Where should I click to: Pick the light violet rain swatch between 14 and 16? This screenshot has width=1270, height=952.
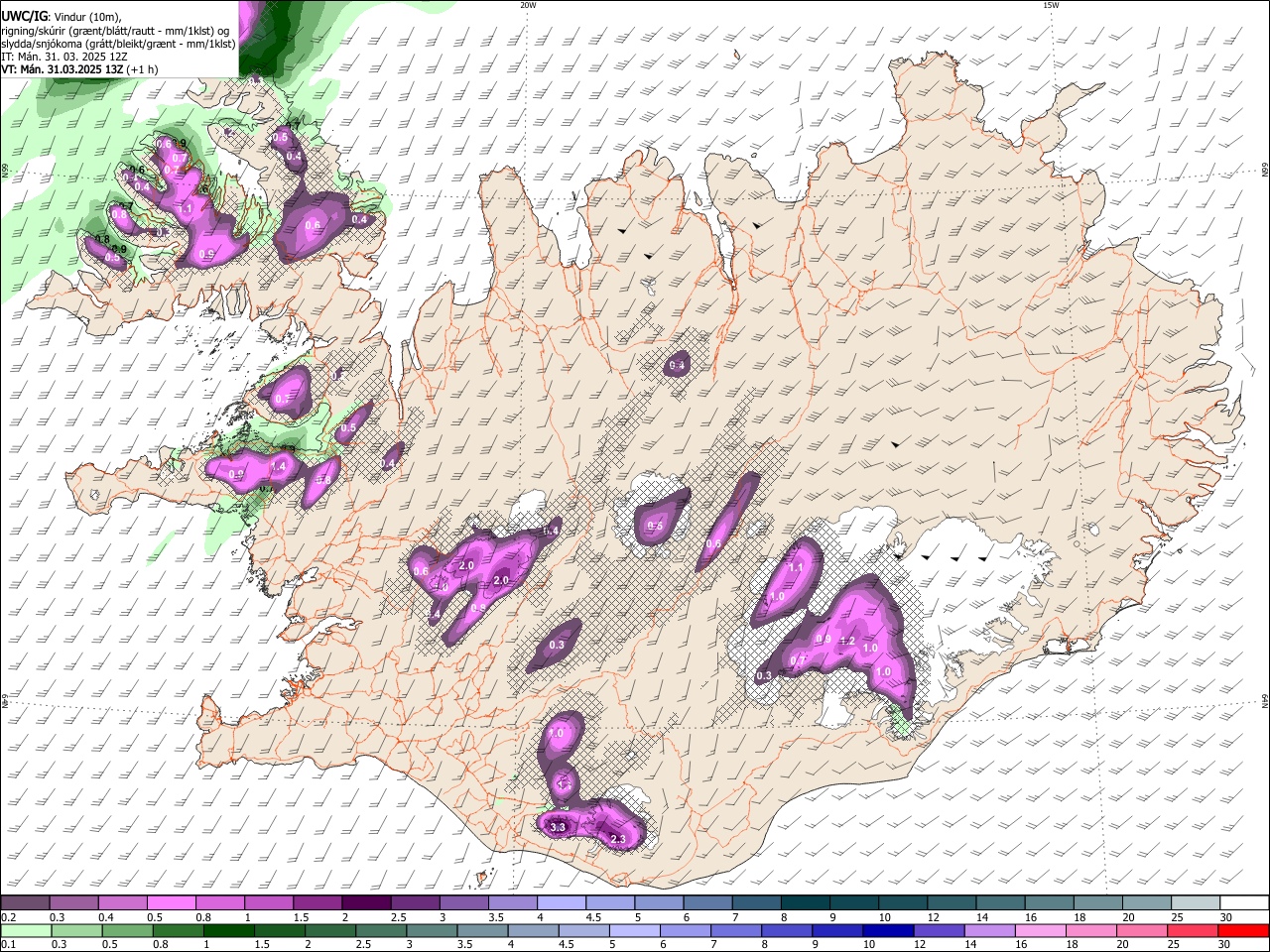(988, 930)
